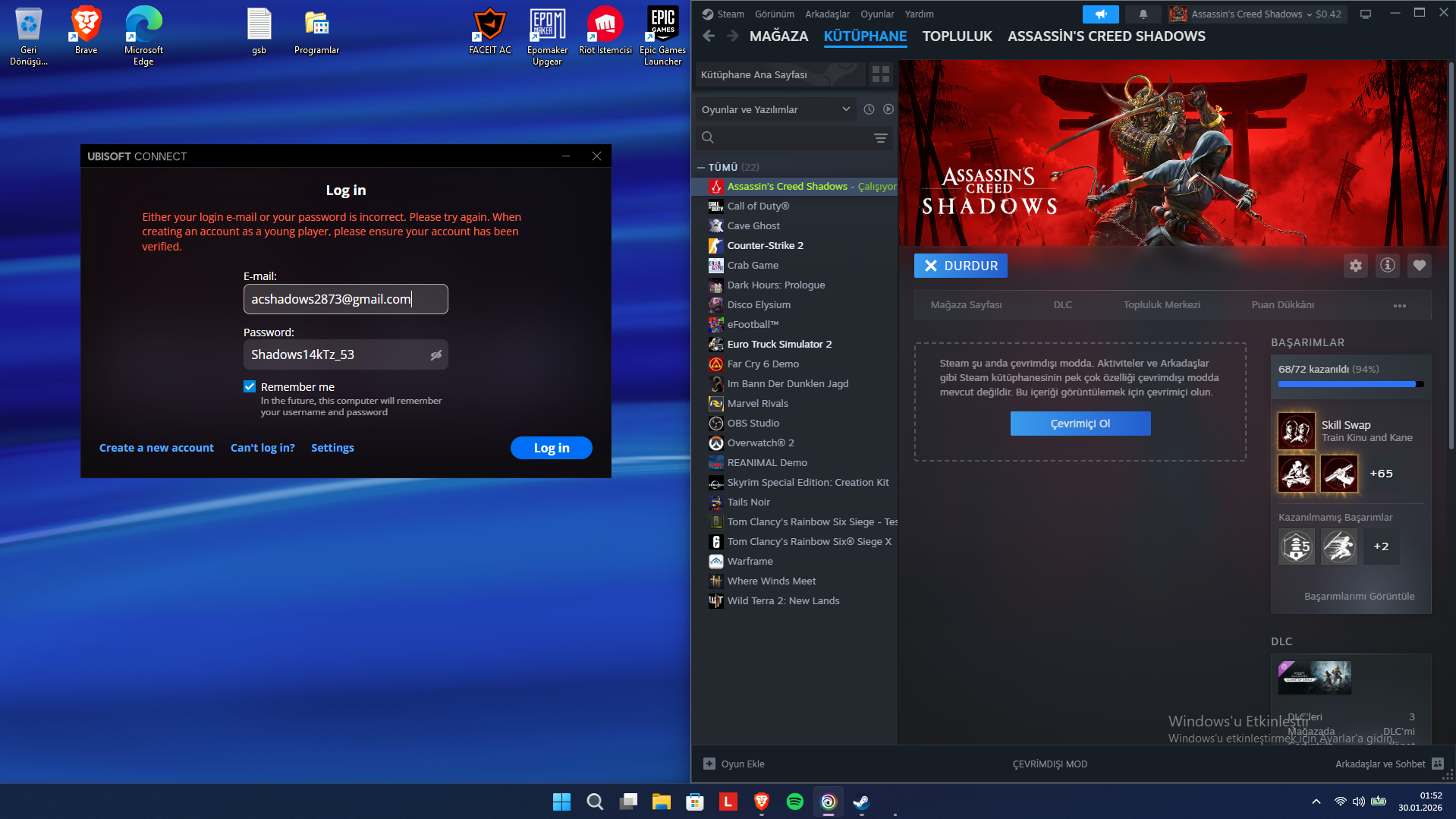Open Windows Start menu
This screenshot has height=819, width=1456.
pos(561,802)
